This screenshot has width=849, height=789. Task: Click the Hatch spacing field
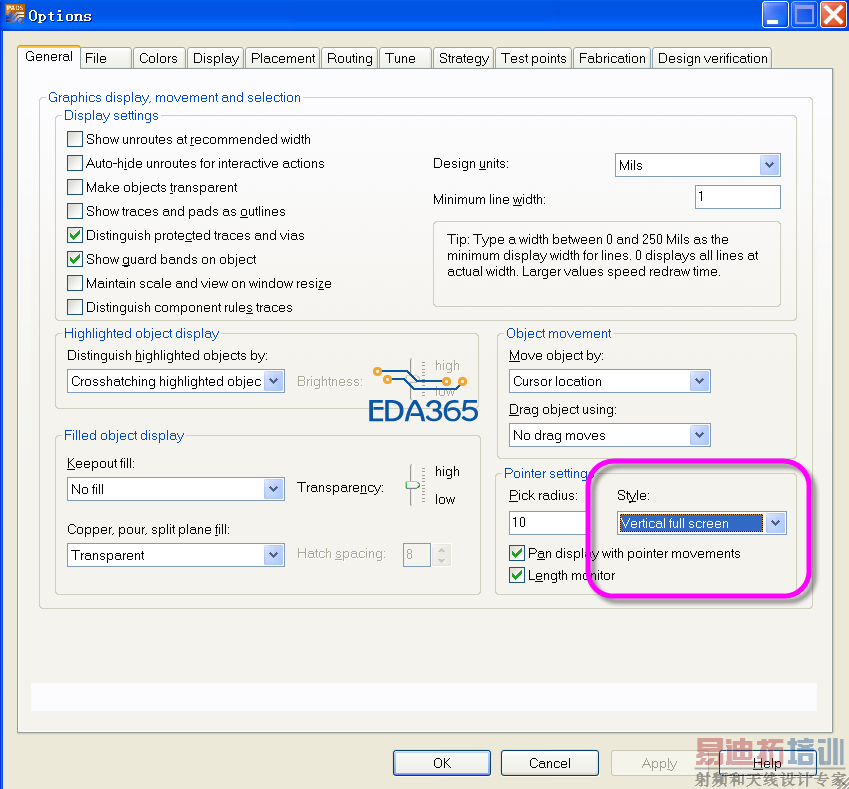pyautogui.click(x=416, y=555)
